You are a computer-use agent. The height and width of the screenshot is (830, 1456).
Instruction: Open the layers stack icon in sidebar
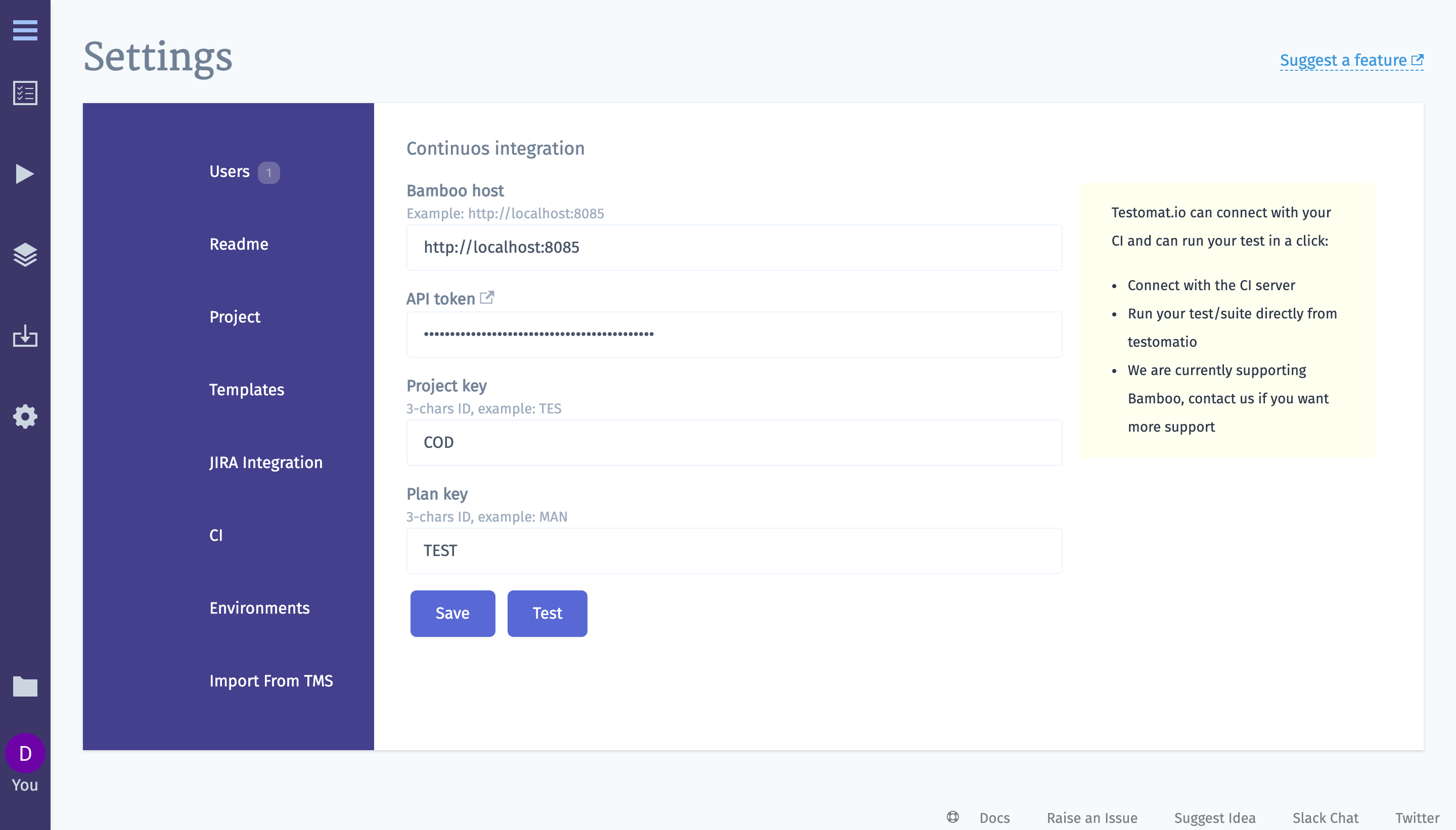pos(25,255)
